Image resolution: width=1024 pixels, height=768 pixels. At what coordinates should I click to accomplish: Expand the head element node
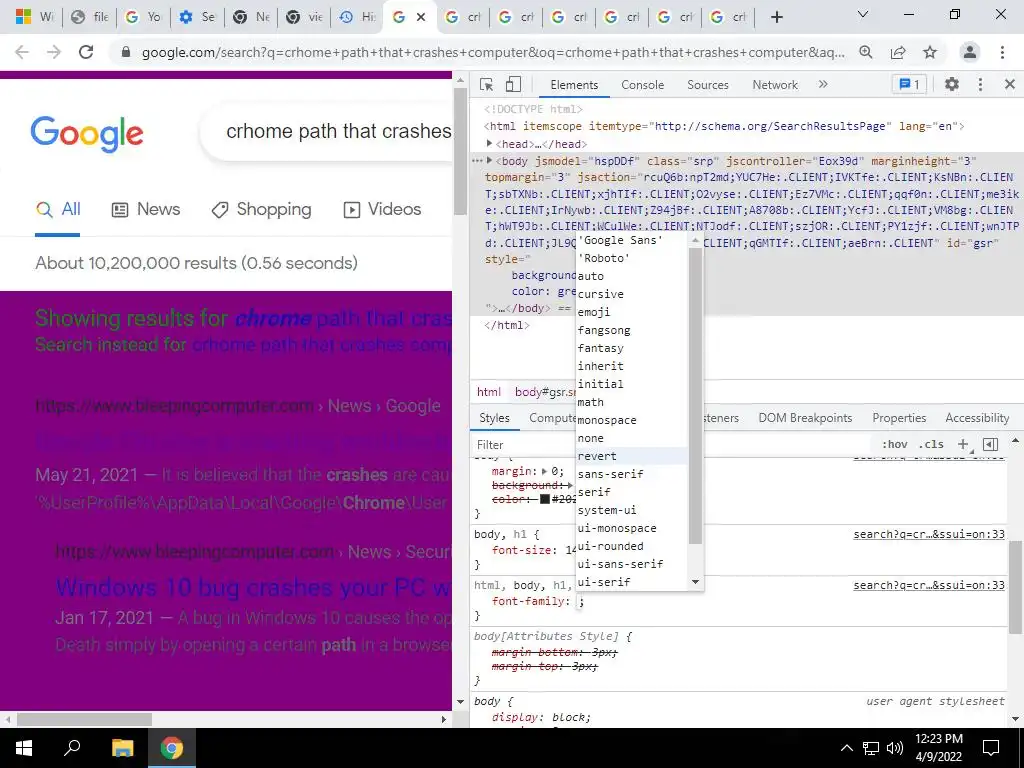coord(489,144)
